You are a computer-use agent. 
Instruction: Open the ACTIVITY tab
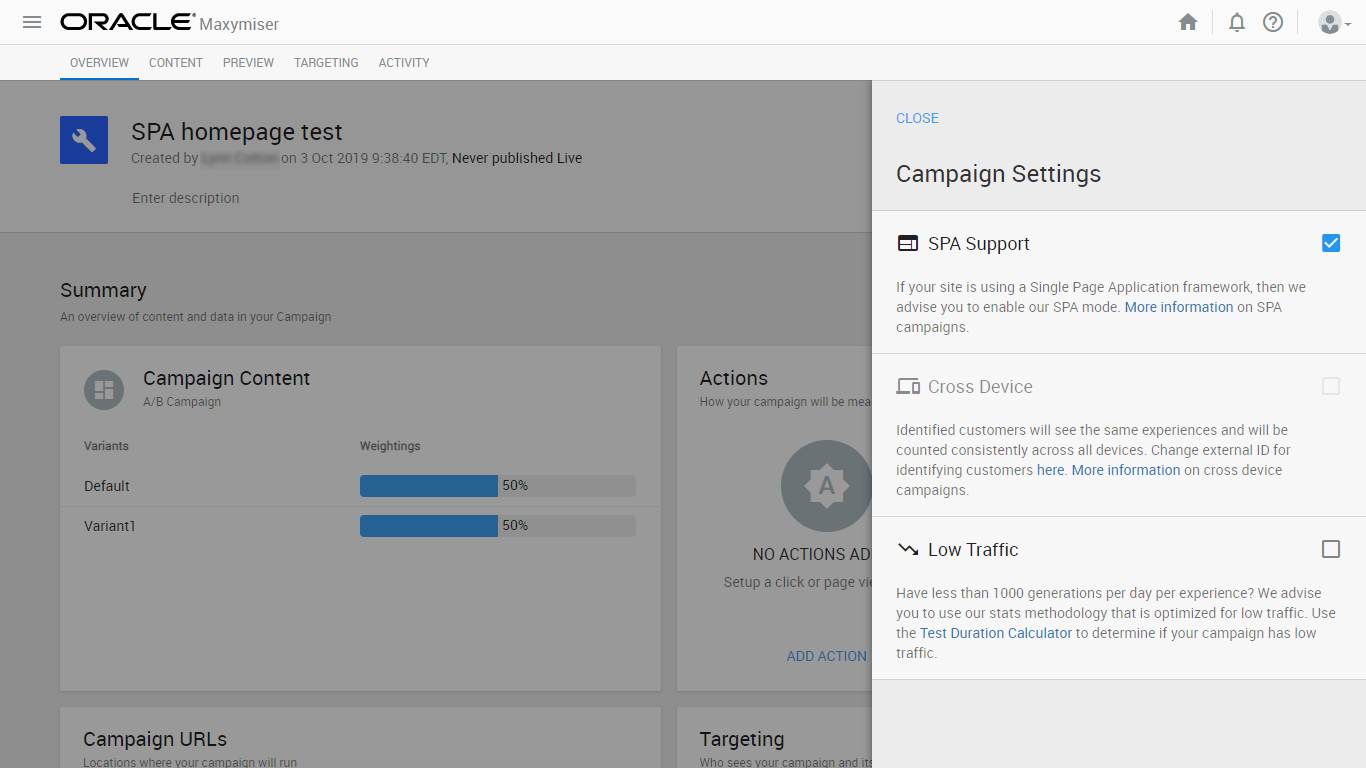click(x=404, y=63)
